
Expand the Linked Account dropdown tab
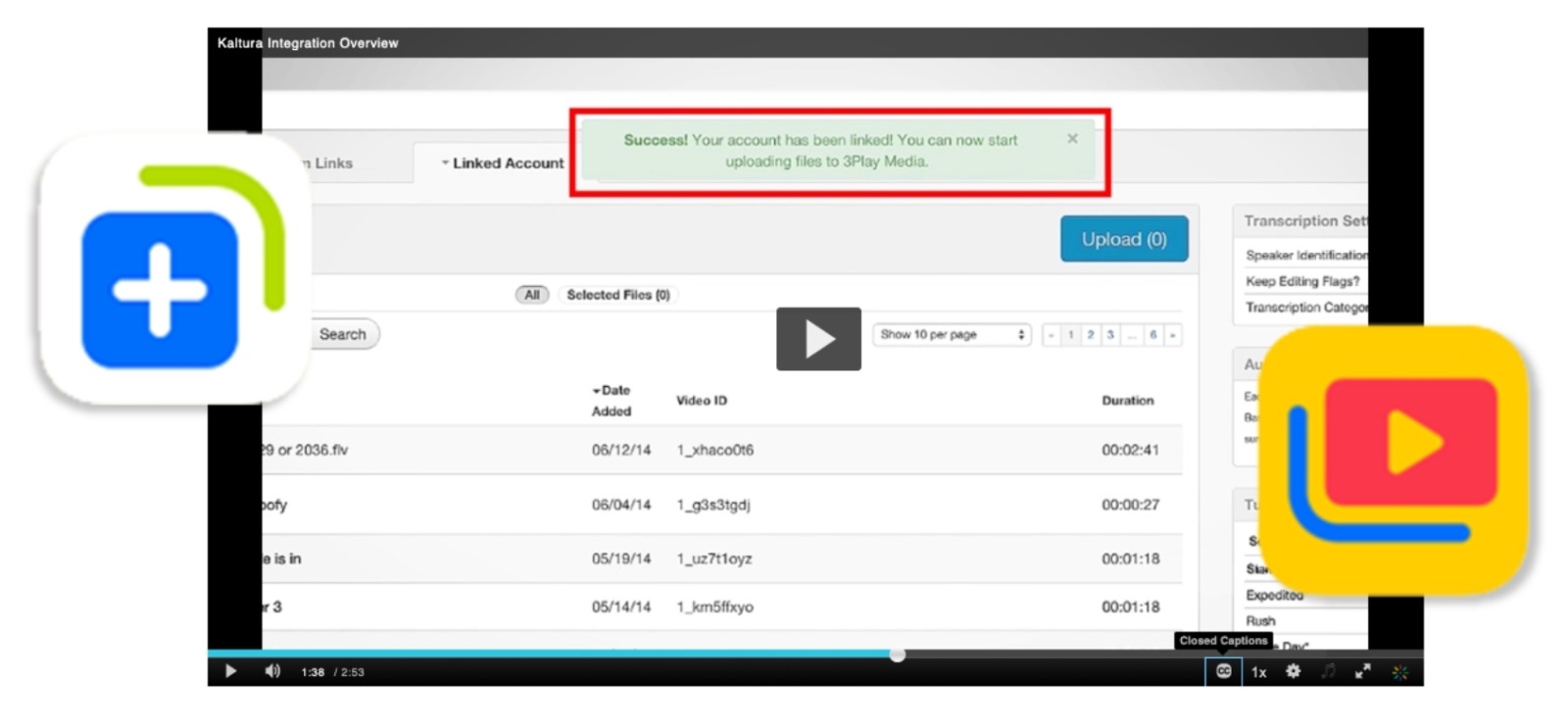click(503, 164)
